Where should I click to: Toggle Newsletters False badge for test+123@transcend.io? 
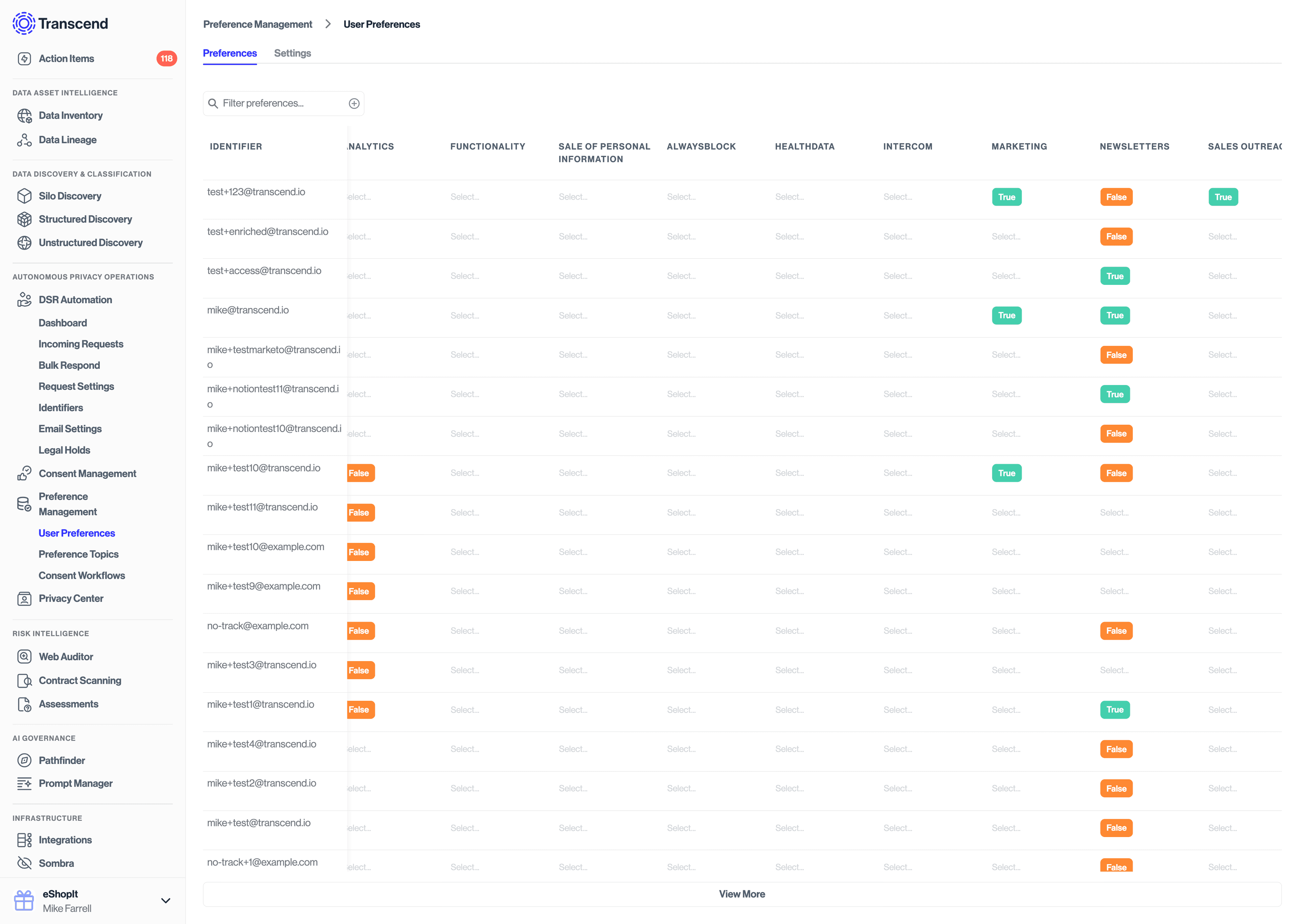click(1116, 196)
